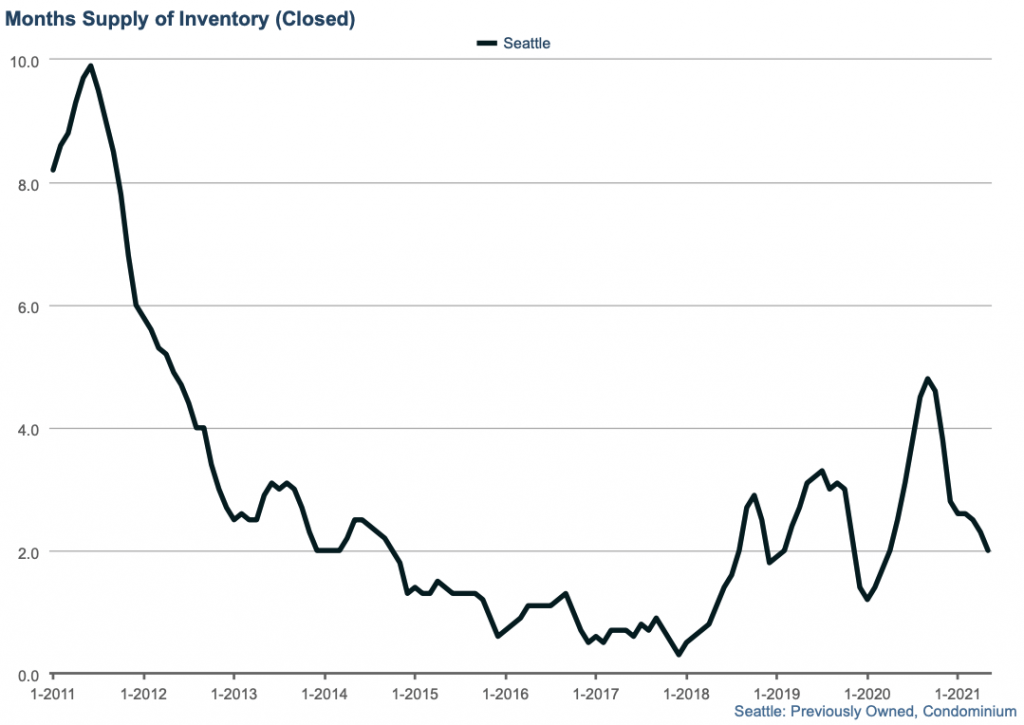The width and height of the screenshot is (1024, 725).
Task: Click the 2020 peak of the Seattle line
Action: 928,379
